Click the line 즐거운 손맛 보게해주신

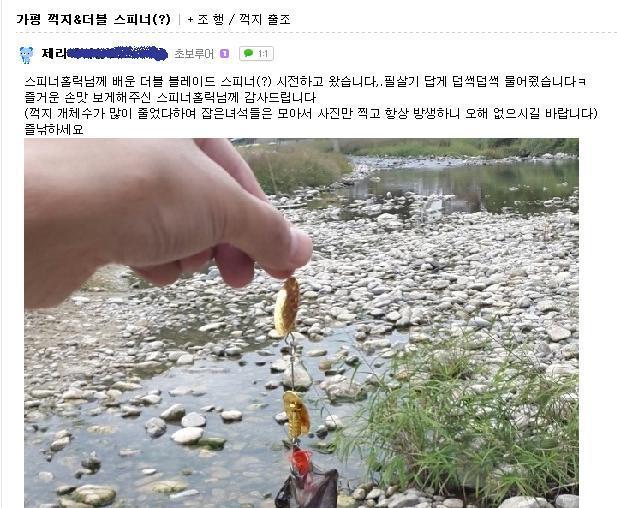click(x=170, y=97)
